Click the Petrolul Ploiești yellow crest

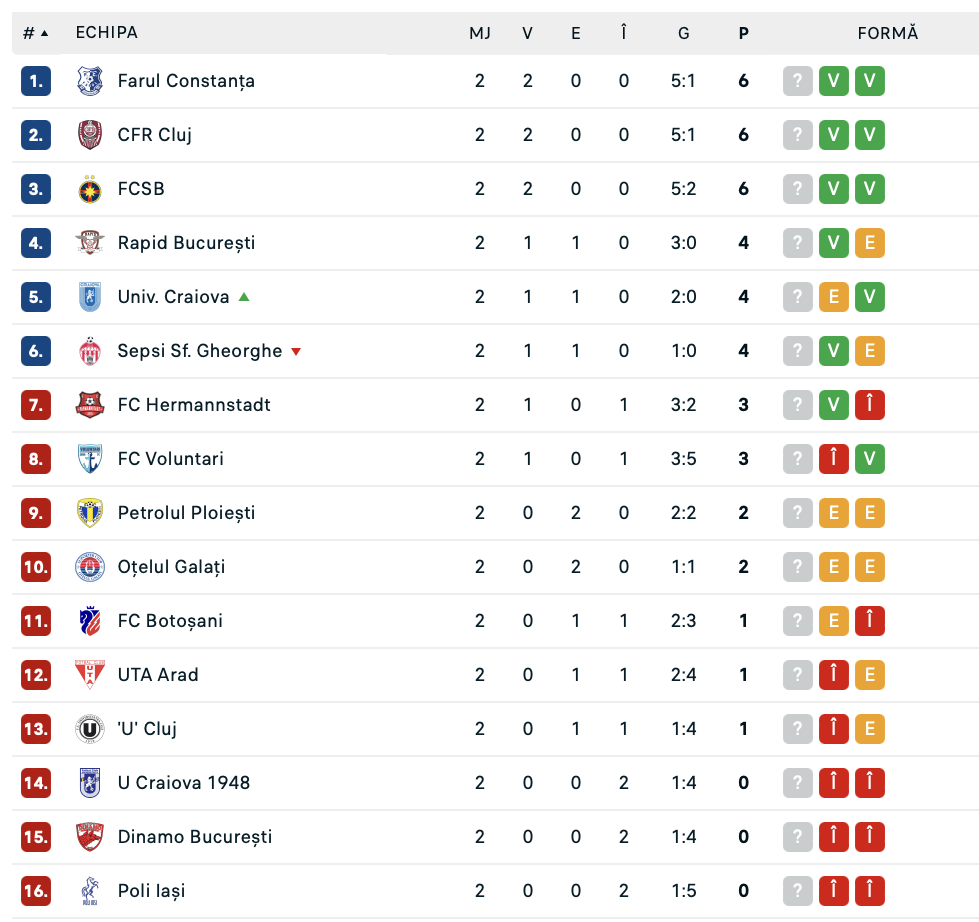point(90,513)
